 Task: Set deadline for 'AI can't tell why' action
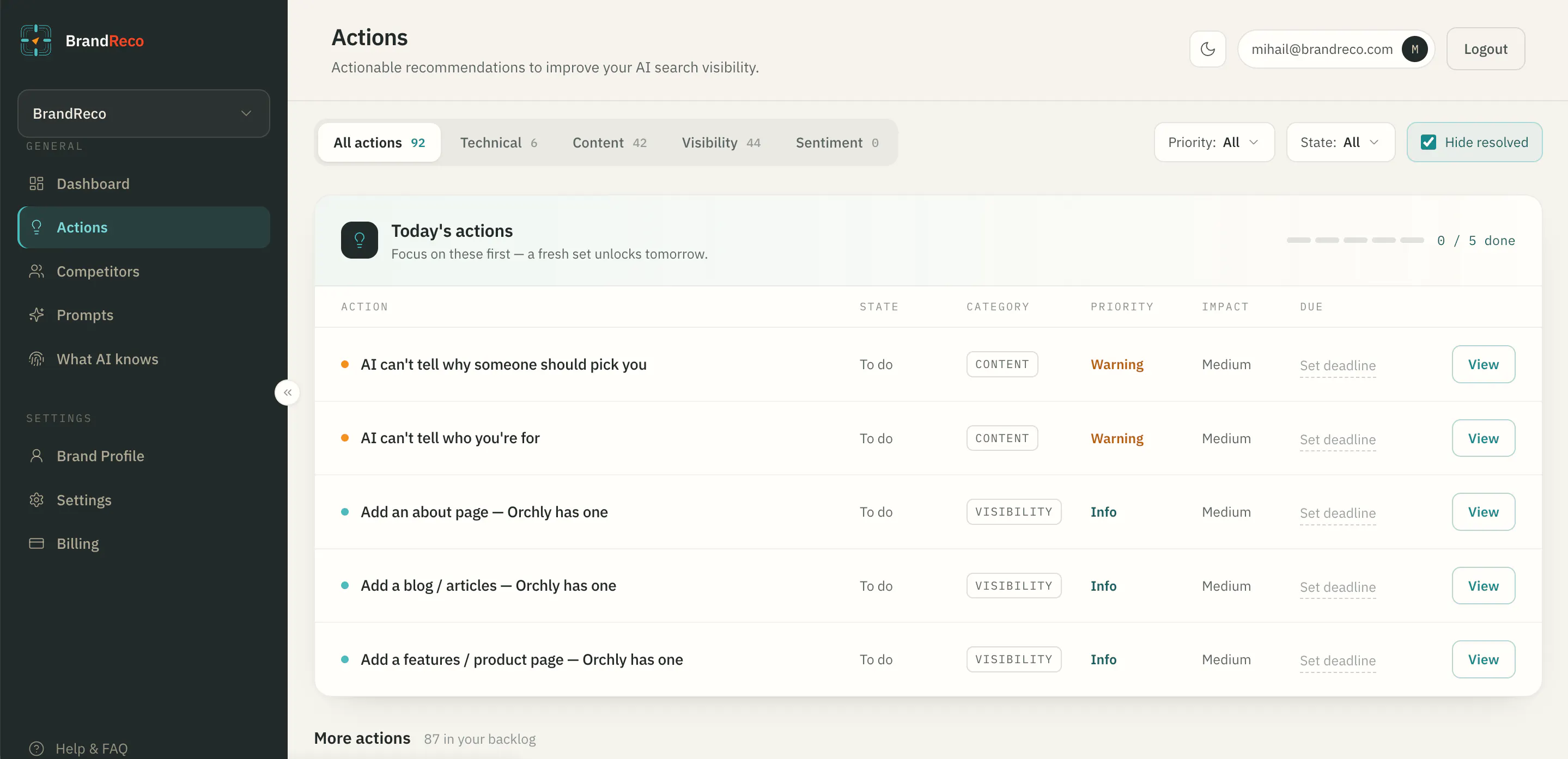(x=1338, y=365)
